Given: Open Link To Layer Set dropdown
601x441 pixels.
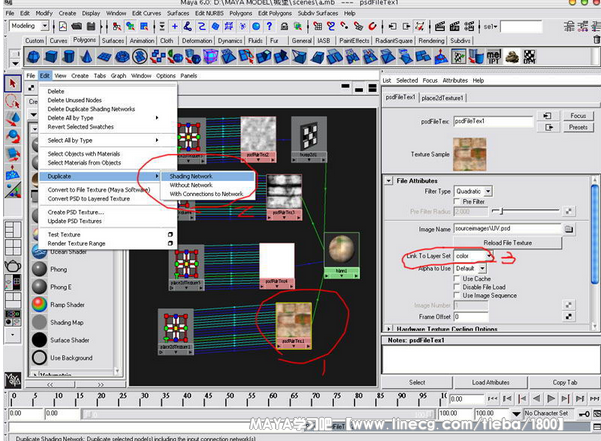Looking at the screenshot, I should pos(489,256).
